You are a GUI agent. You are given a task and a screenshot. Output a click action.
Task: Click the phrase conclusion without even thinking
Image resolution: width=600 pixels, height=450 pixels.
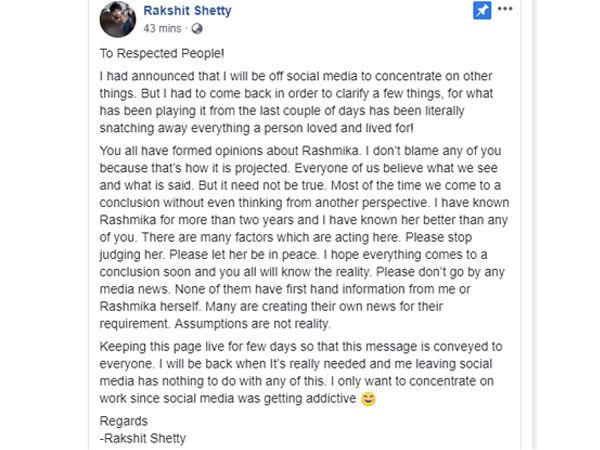pyautogui.click(x=186, y=203)
